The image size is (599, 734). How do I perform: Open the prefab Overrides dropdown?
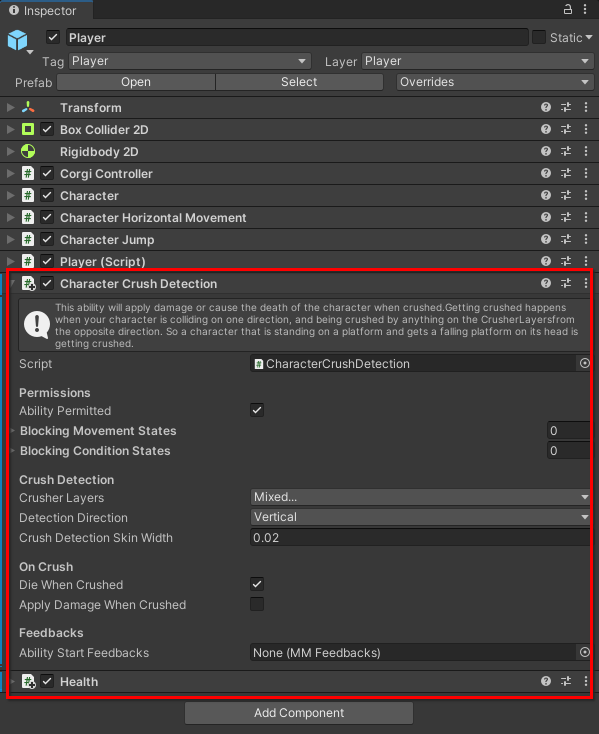[x=495, y=82]
